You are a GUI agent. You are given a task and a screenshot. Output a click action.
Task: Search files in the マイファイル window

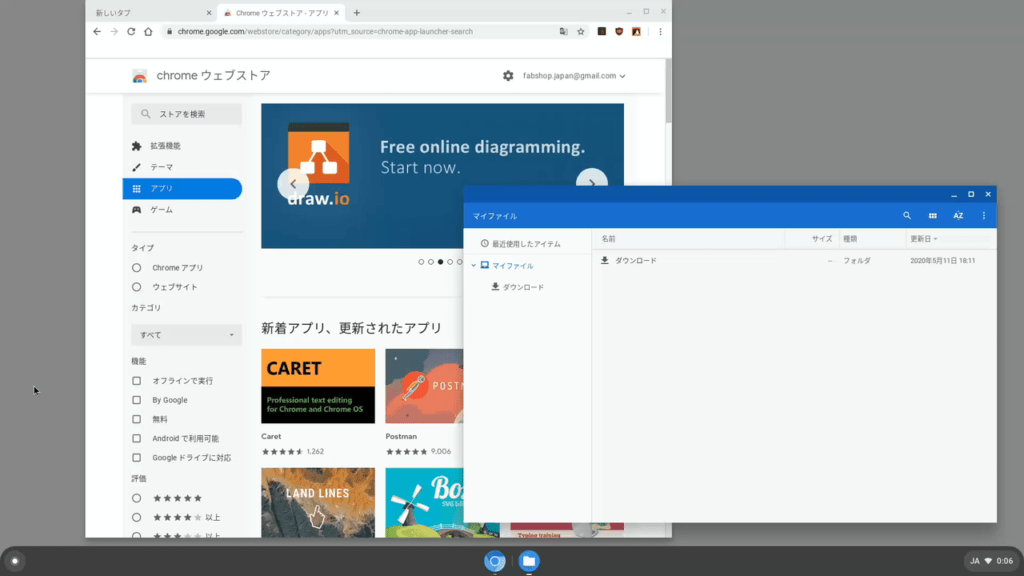[906, 216]
